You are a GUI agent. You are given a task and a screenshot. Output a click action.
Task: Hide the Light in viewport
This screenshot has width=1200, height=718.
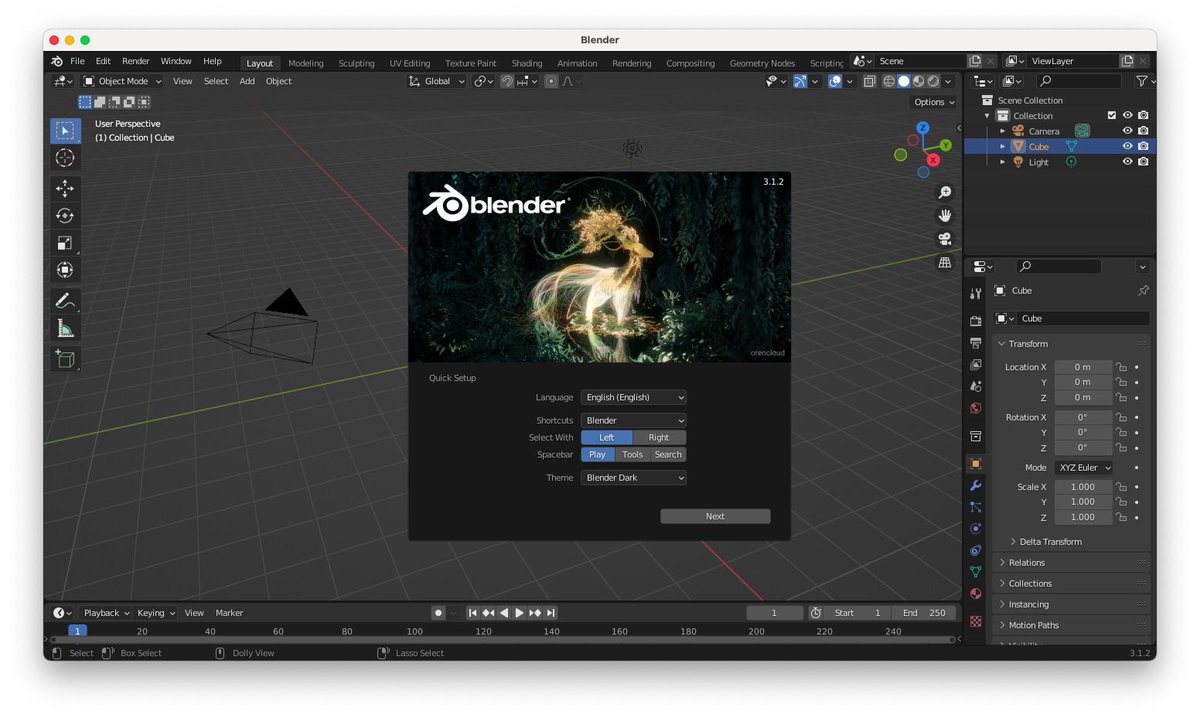[x=1127, y=162]
